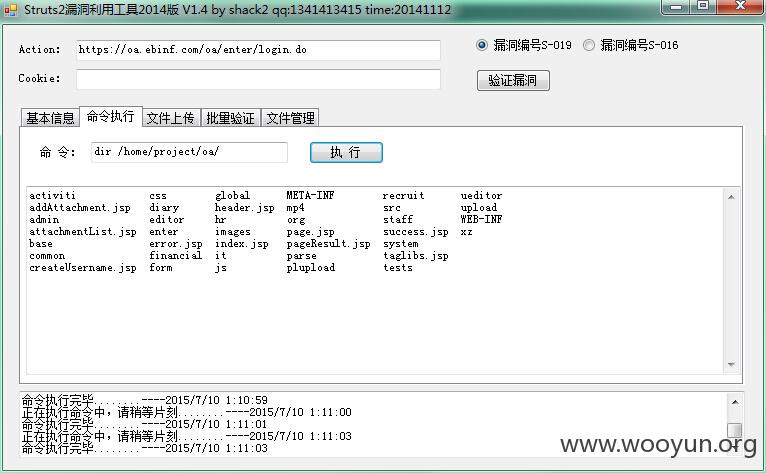Click 'financial' entry in output

tap(175, 256)
